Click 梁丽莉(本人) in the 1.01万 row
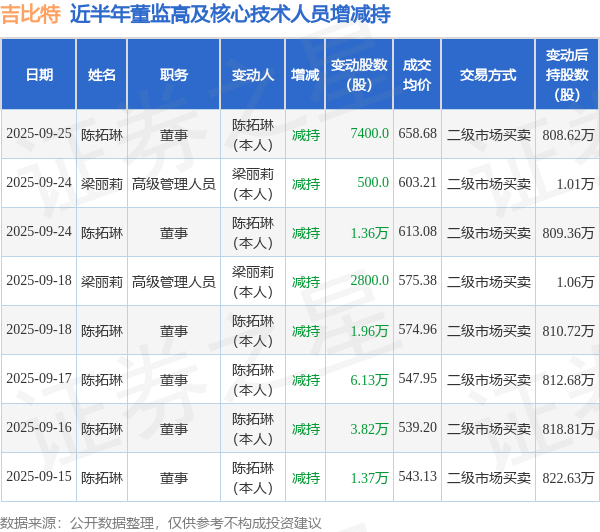This screenshot has height=532, width=600. pyautogui.click(x=253, y=184)
